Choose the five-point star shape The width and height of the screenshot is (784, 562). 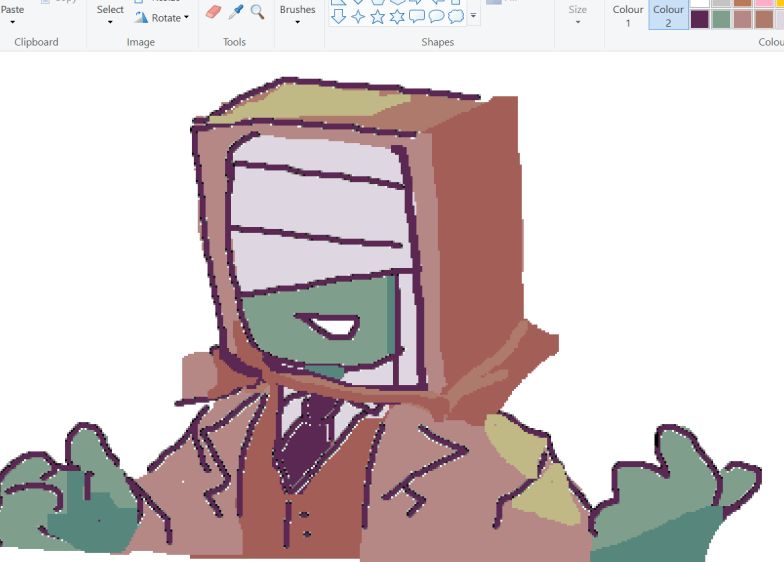(x=378, y=16)
